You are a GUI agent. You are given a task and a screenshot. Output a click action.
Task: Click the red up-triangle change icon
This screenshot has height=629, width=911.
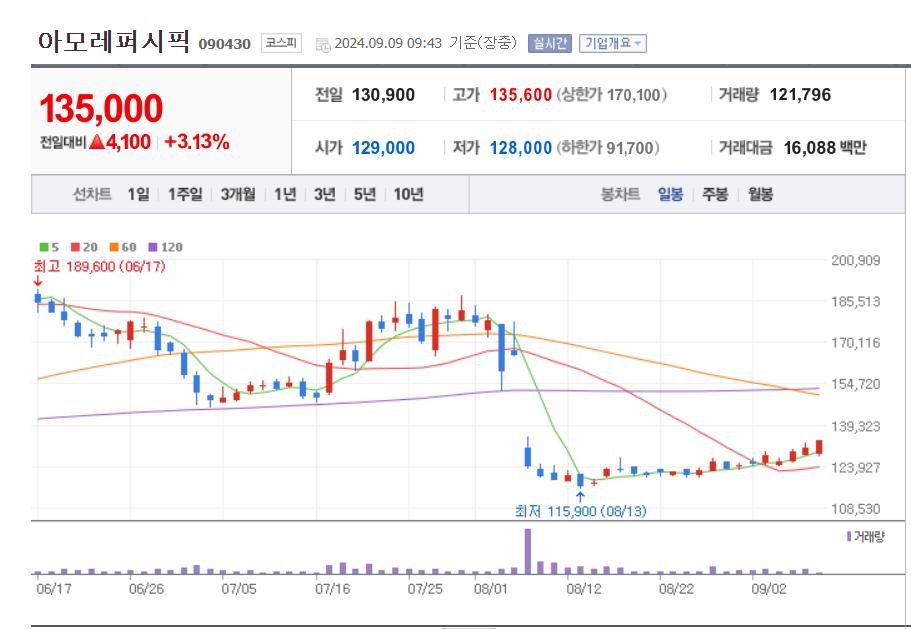pyautogui.click(x=97, y=142)
